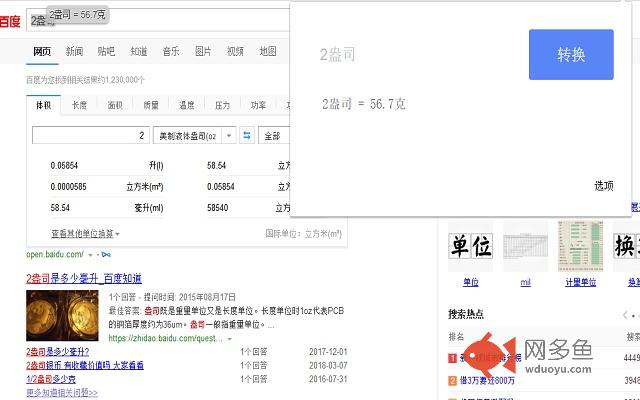Select the 体积 converter tab
Image resolution: width=640 pixels, height=400 pixels.
coord(44,105)
